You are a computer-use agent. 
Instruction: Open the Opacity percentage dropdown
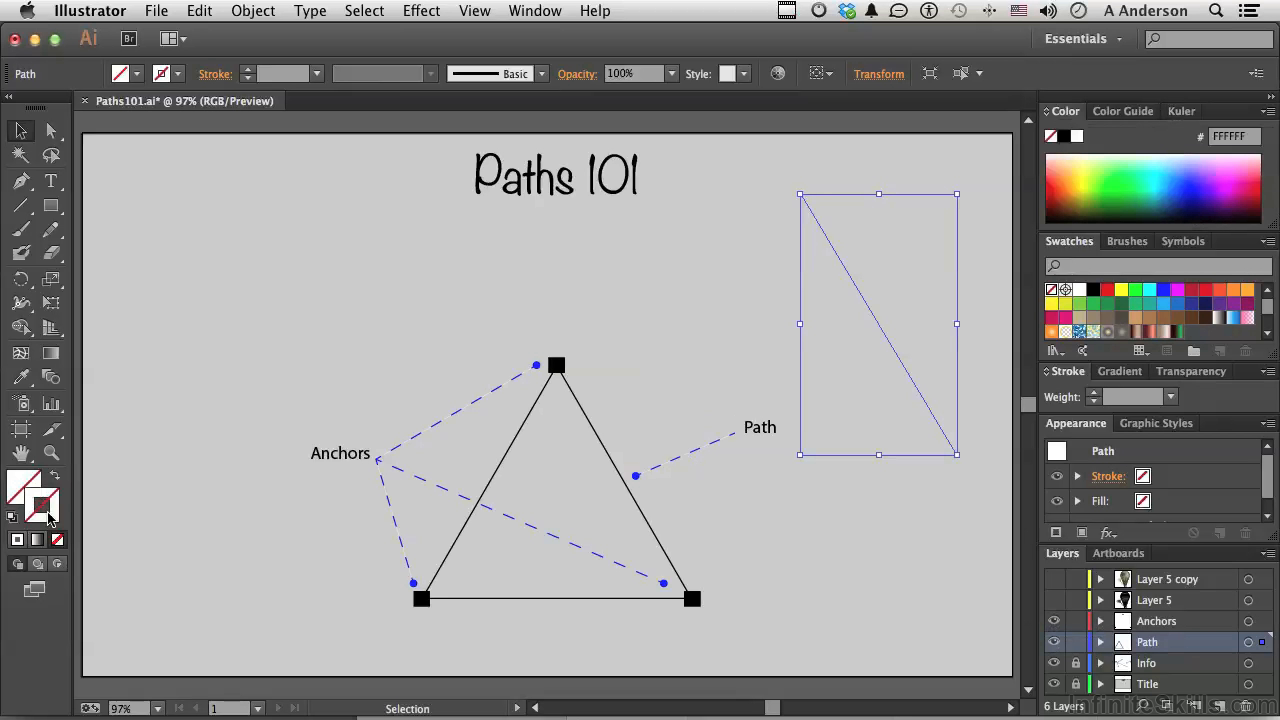point(672,74)
